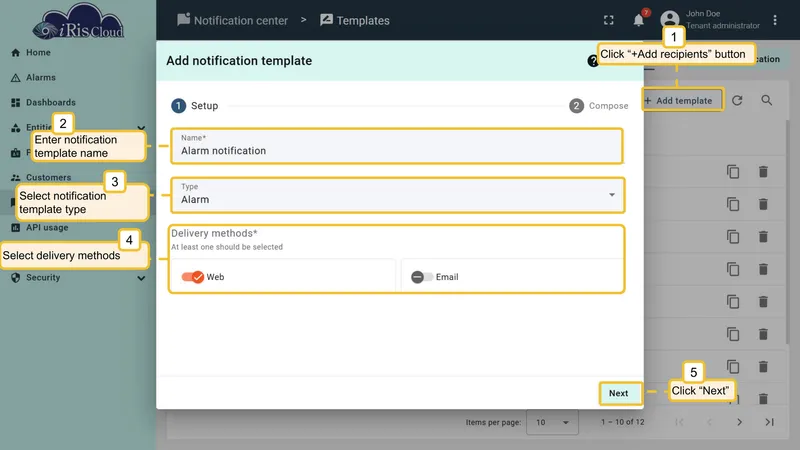Toggle fullscreen mode icon
Screen dimensions: 800x450
tap(609, 20)
